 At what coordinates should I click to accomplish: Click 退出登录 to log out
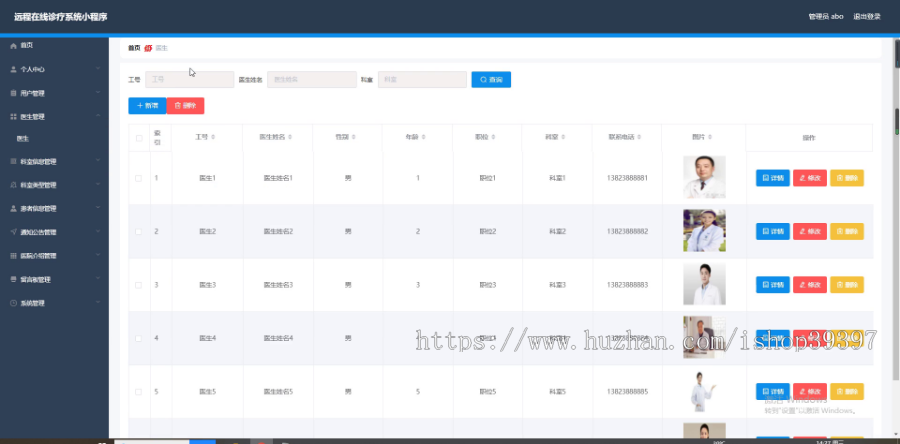click(x=867, y=17)
